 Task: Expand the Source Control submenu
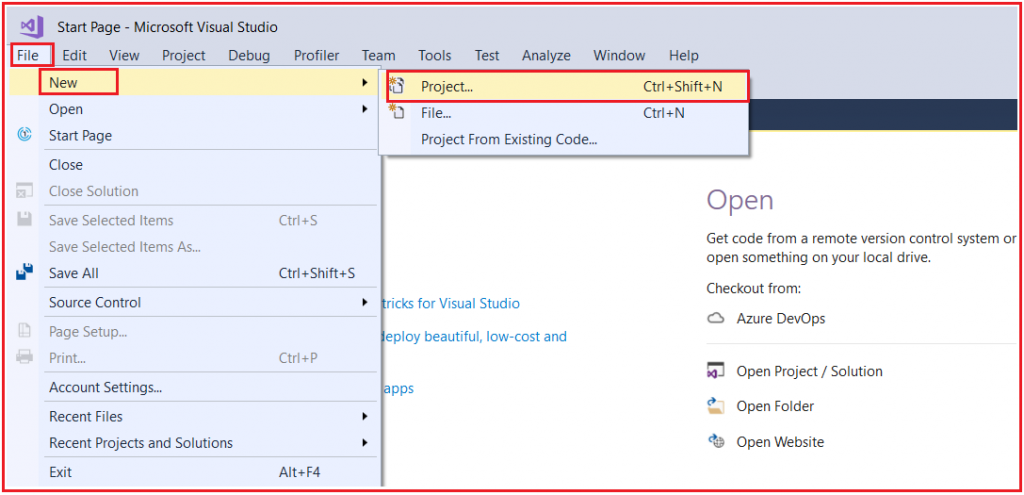[365, 302]
